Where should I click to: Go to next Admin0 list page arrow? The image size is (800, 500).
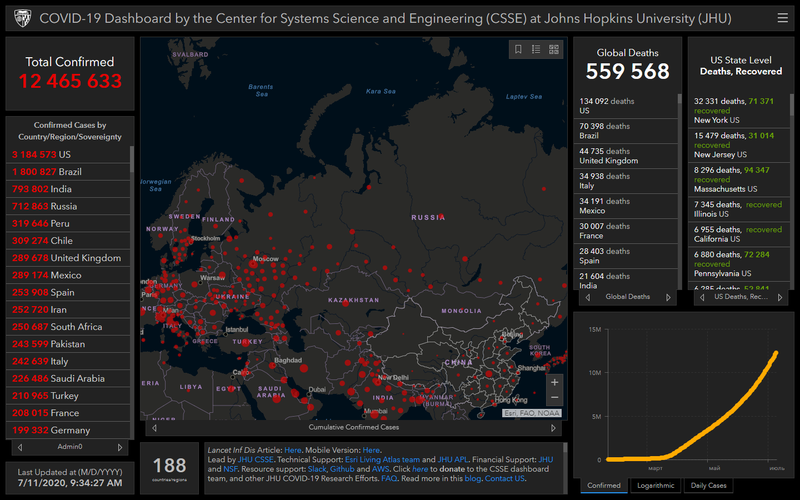click(121, 447)
